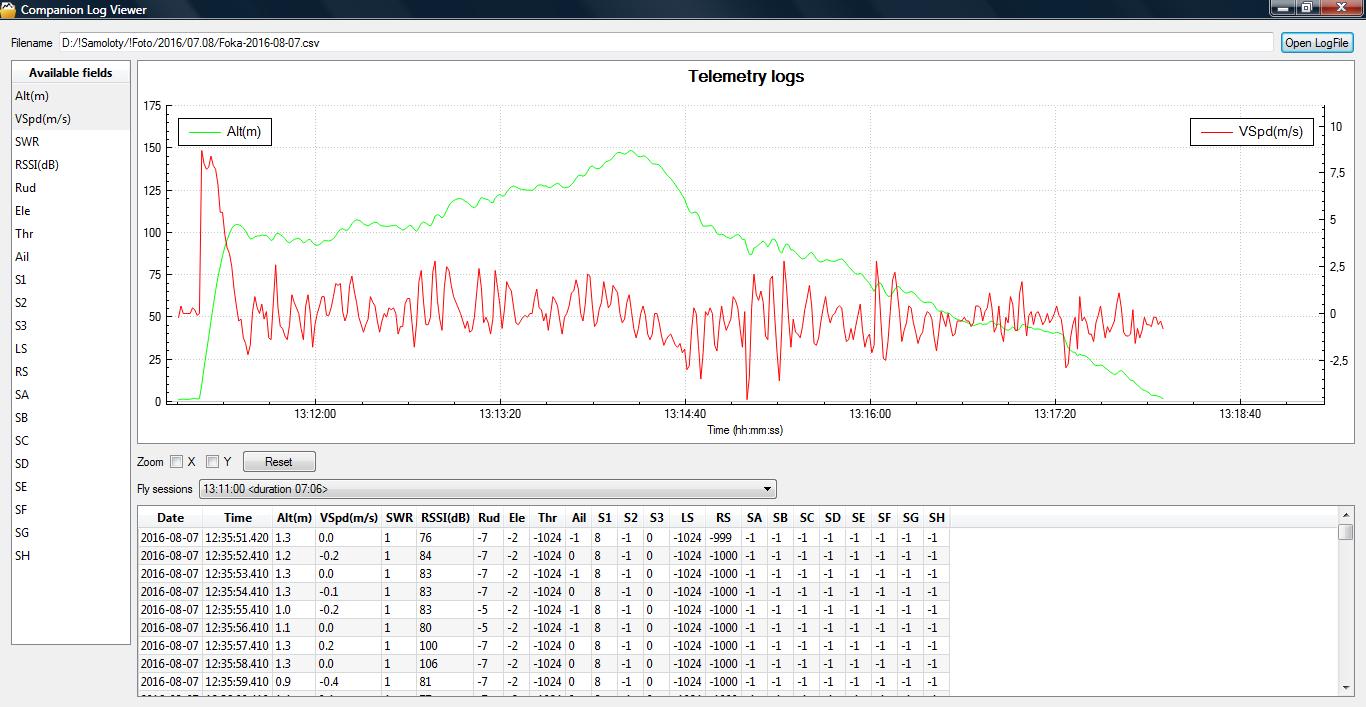This screenshot has width=1366, height=707.
Task: Click the red VSpd(m/s) legend entry
Action: click(x=1251, y=131)
